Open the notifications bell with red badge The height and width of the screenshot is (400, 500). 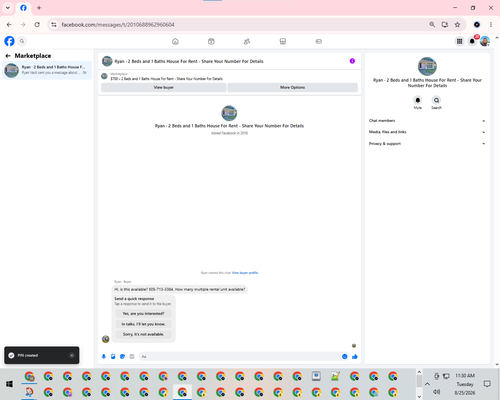pos(472,41)
